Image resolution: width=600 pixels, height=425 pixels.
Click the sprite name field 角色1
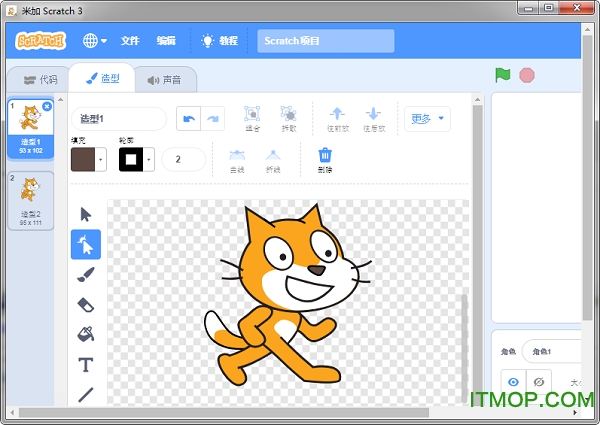(x=552, y=351)
